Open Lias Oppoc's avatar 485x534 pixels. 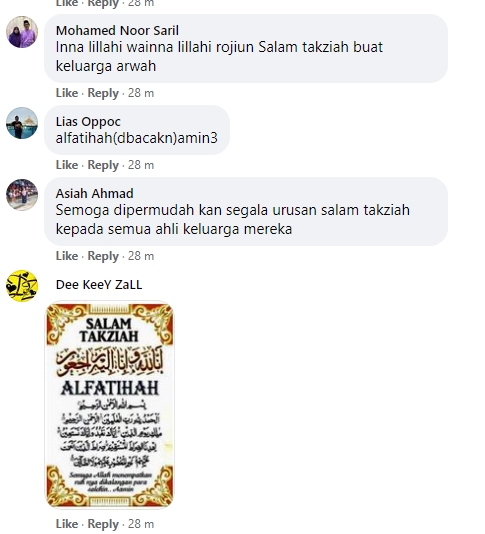[22, 123]
